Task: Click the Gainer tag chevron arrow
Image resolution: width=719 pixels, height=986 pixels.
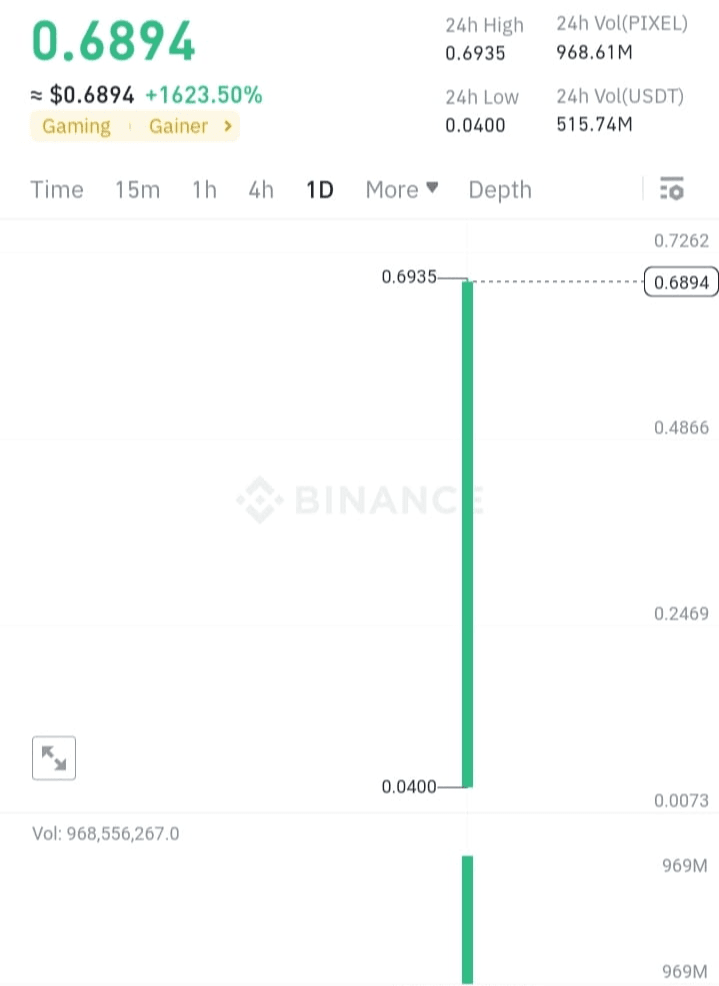Action: pos(228,126)
